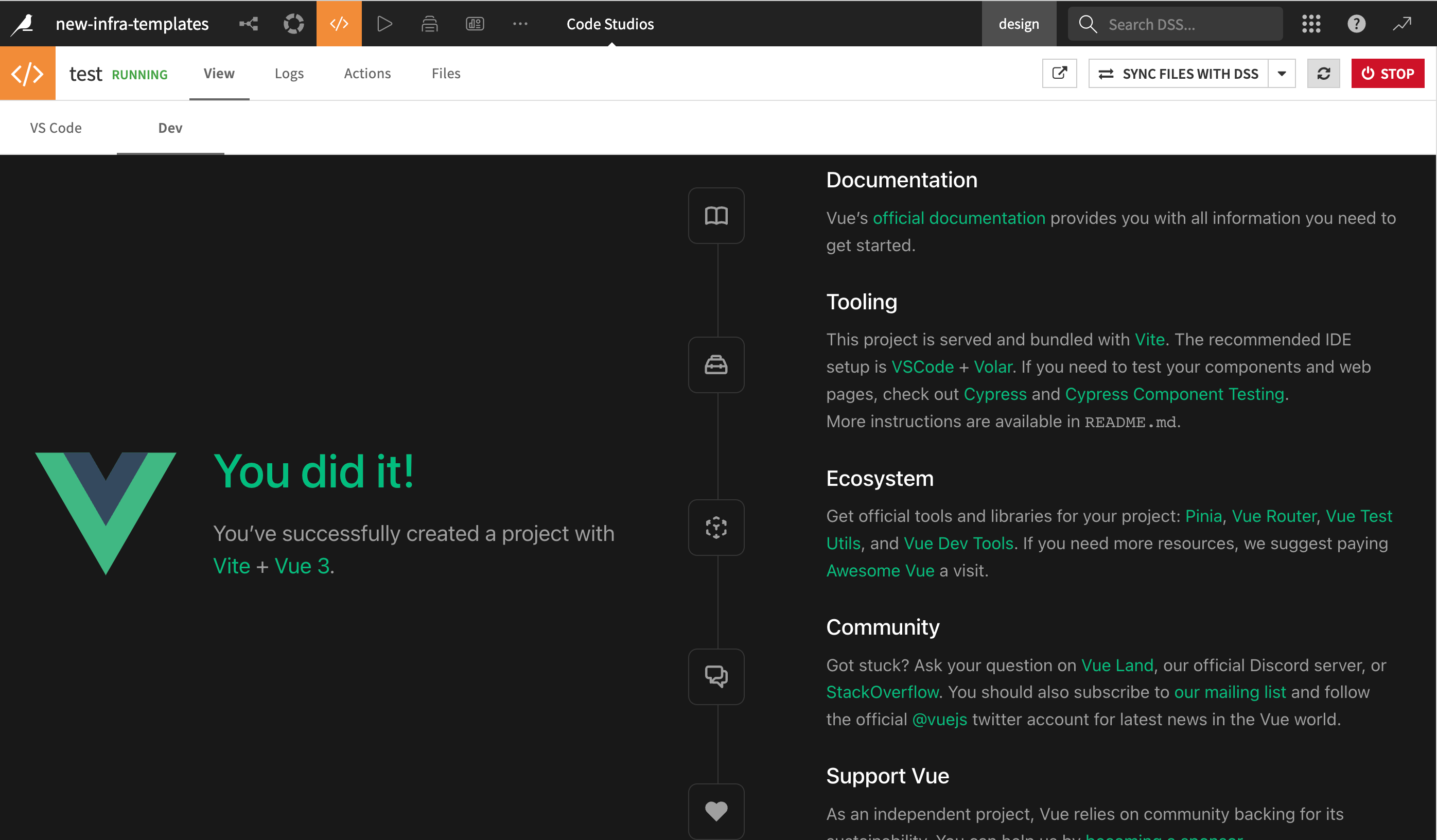Click the notebook/pages icon in toolbar
Viewport: 1437px width, 840px height.
click(429, 23)
